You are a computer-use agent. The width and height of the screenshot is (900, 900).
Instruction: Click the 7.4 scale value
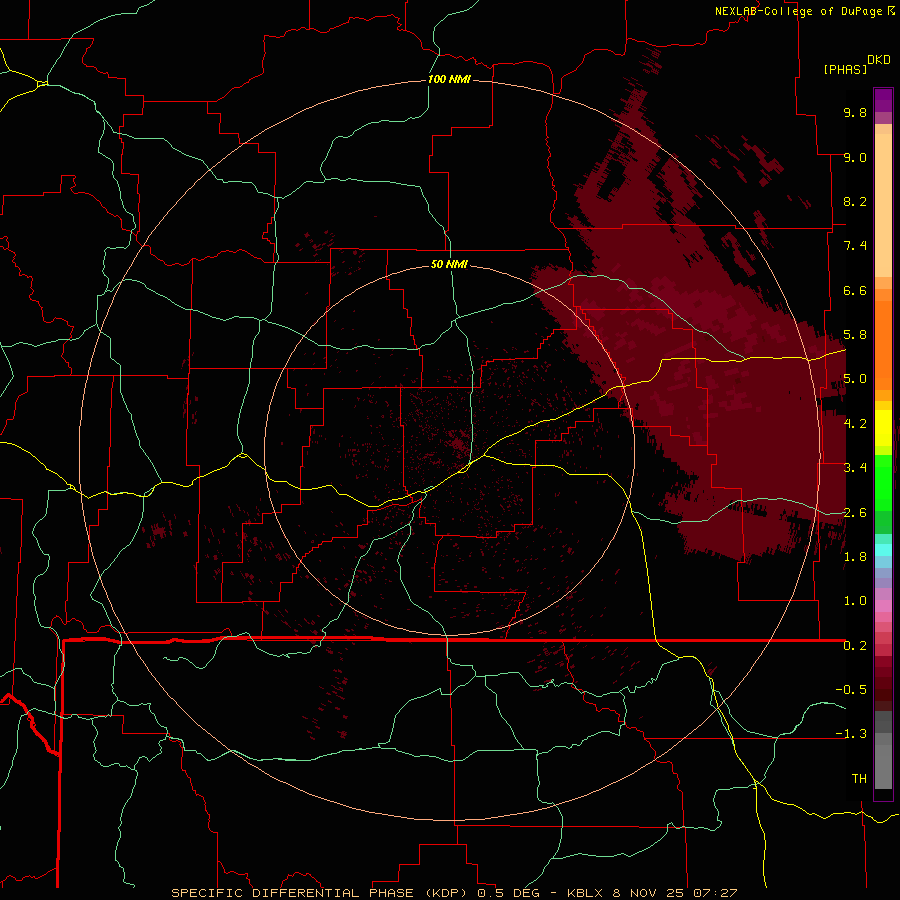pyautogui.click(x=855, y=246)
